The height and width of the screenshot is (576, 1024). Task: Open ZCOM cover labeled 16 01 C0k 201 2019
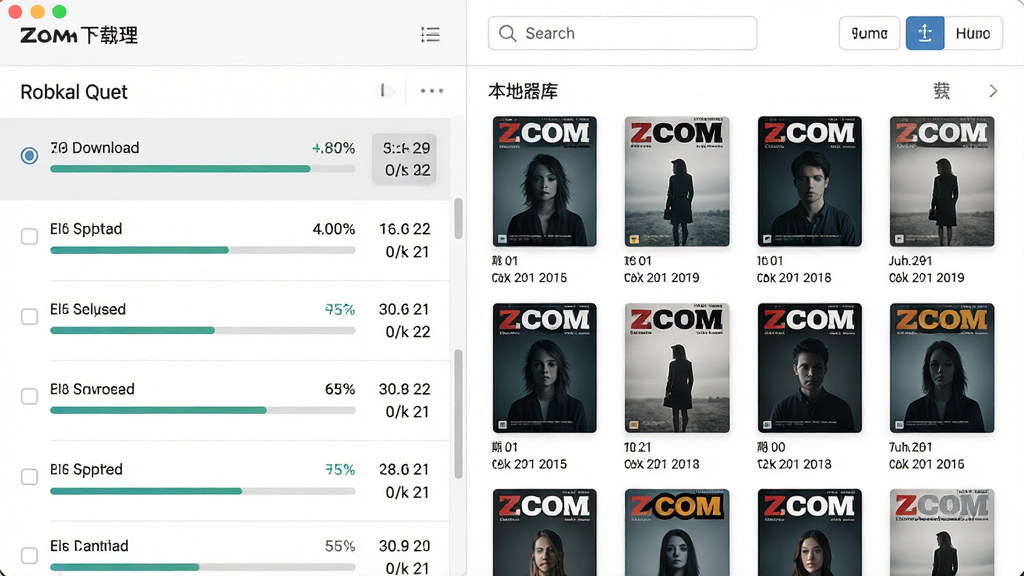(677, 182)
